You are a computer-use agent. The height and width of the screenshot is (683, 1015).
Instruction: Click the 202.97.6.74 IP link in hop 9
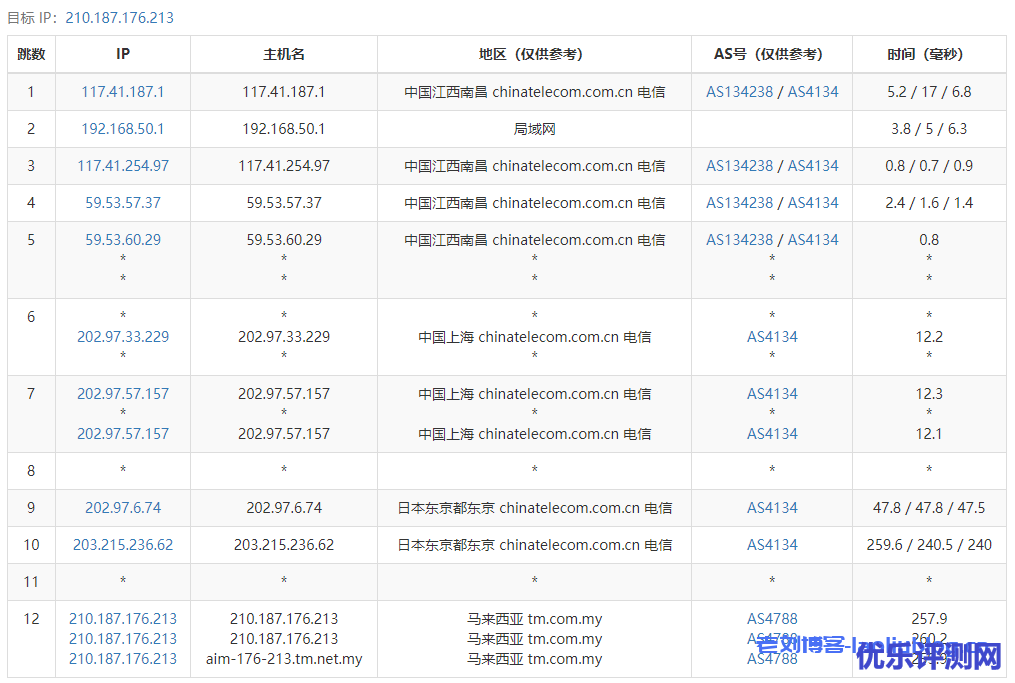point(123,508)
